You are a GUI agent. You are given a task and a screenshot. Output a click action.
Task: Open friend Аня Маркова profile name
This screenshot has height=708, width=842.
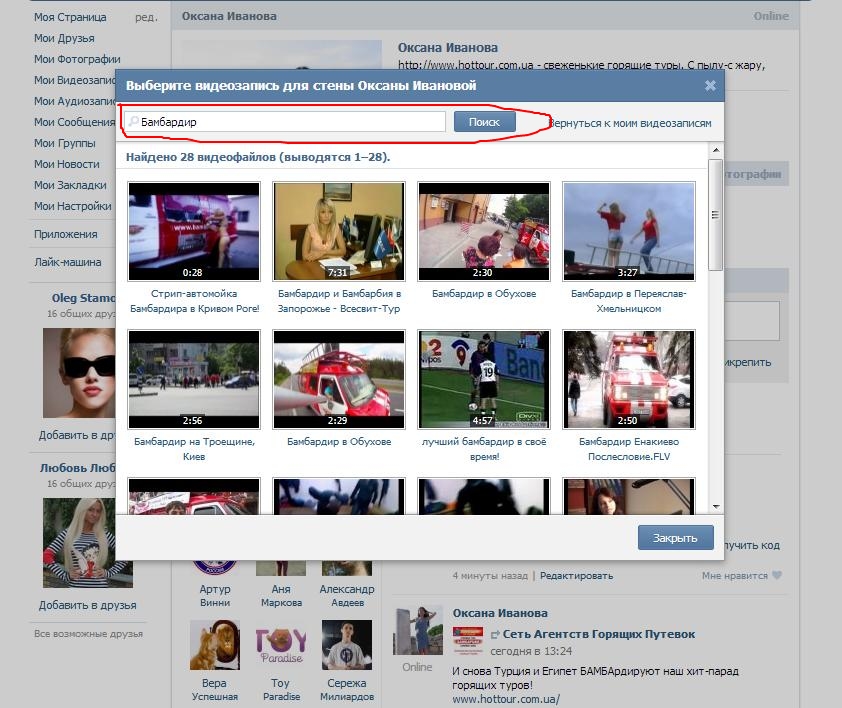[281, 596]
